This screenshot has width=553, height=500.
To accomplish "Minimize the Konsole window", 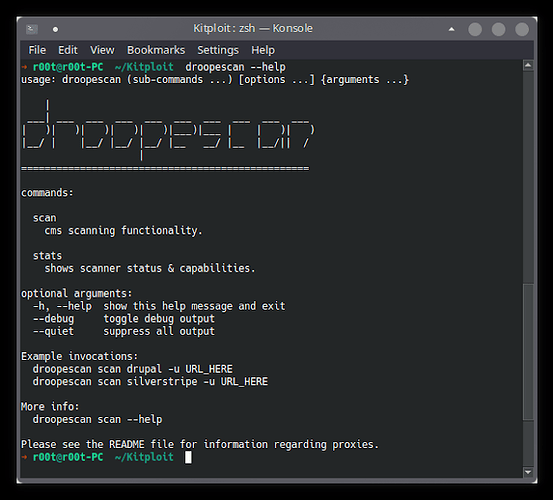I will click(x=475, y=29).
